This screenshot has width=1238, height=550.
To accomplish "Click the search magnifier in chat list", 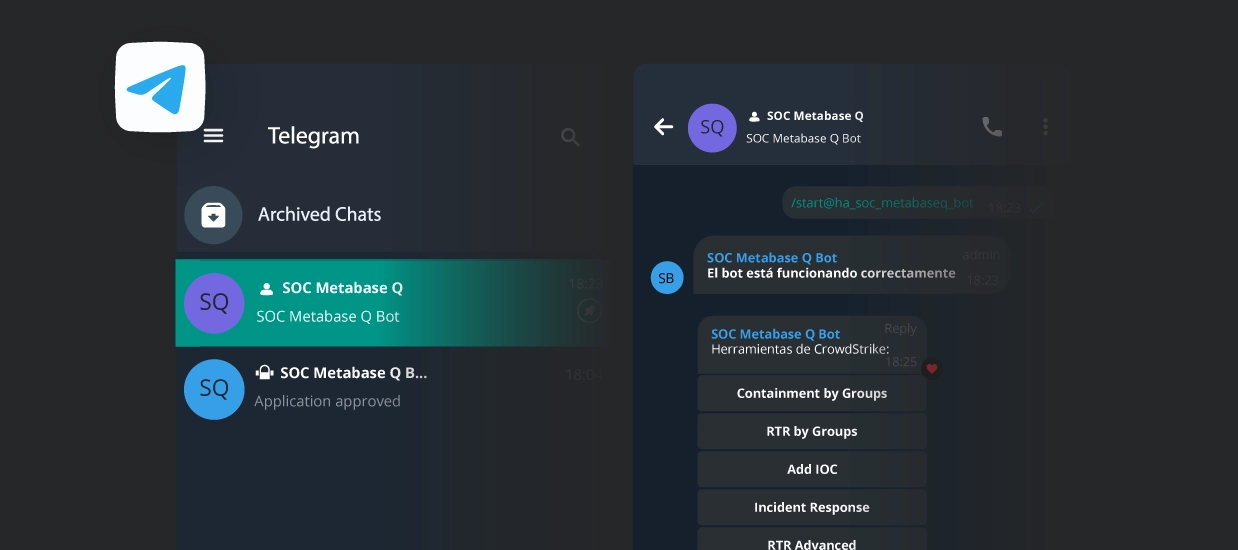I will pyautogui.click(x=570, y=137).
